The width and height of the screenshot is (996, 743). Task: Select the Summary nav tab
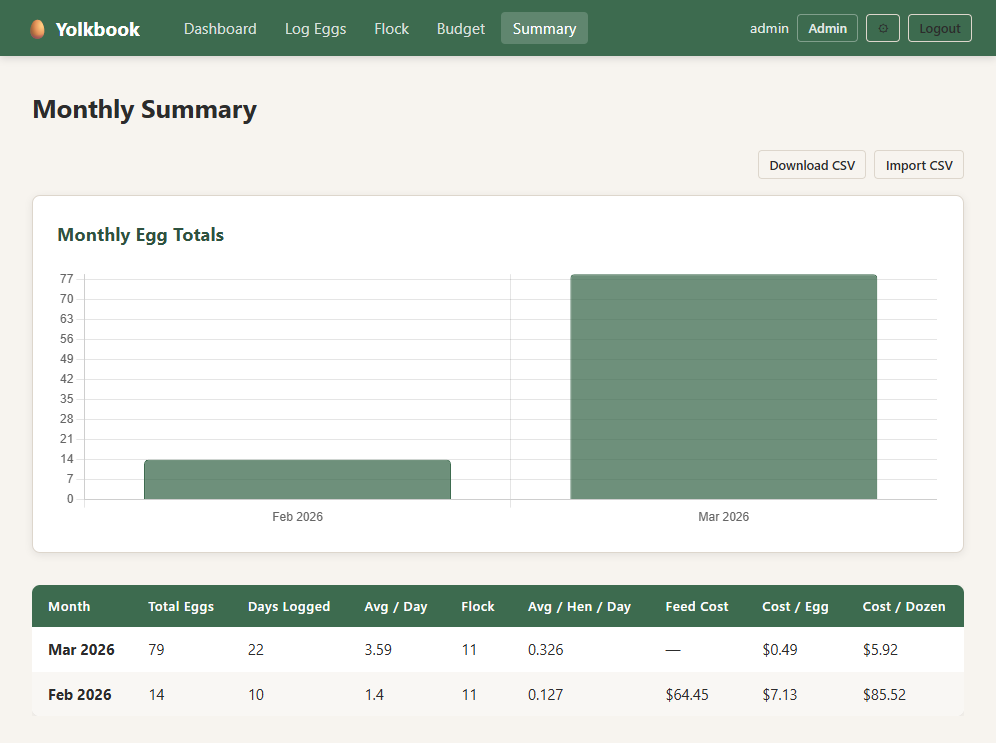click(x=544, y=29)
